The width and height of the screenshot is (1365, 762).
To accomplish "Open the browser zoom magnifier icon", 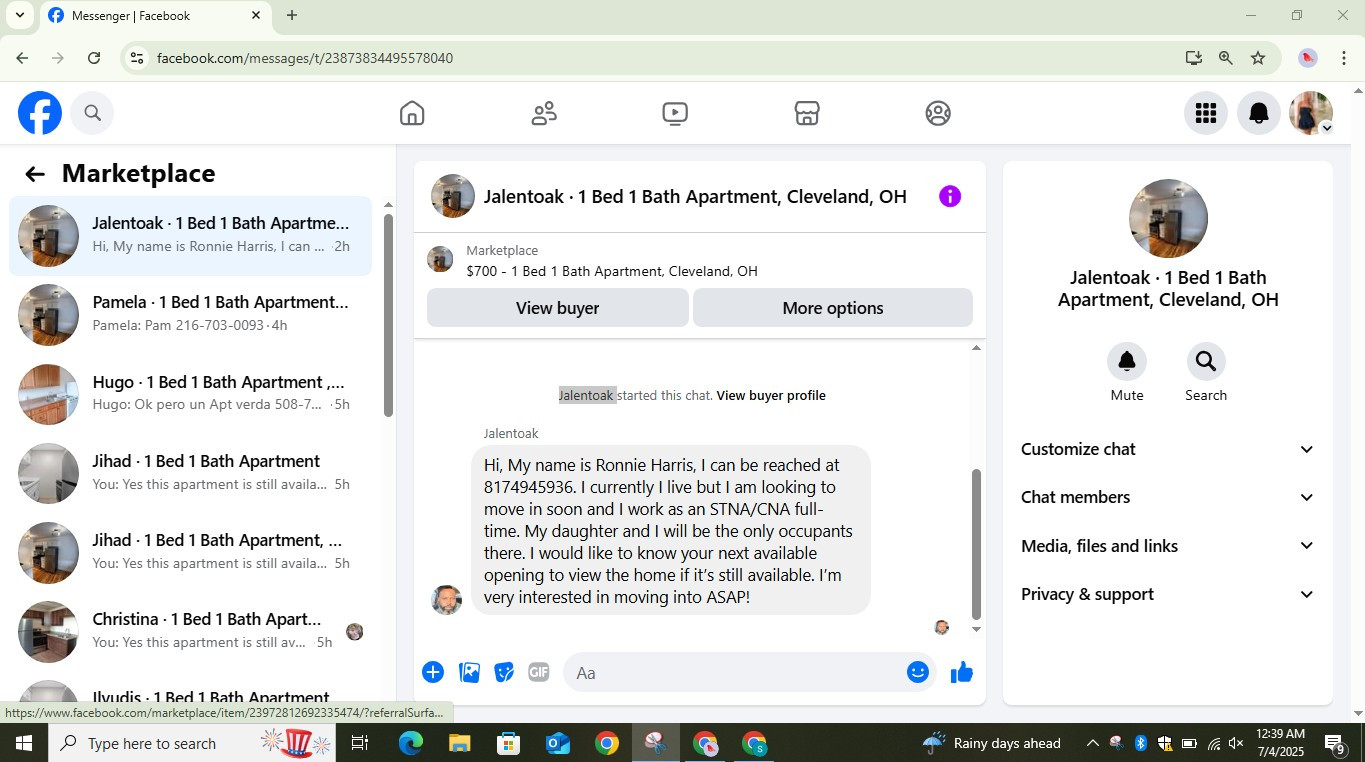I will point(1225,58).
